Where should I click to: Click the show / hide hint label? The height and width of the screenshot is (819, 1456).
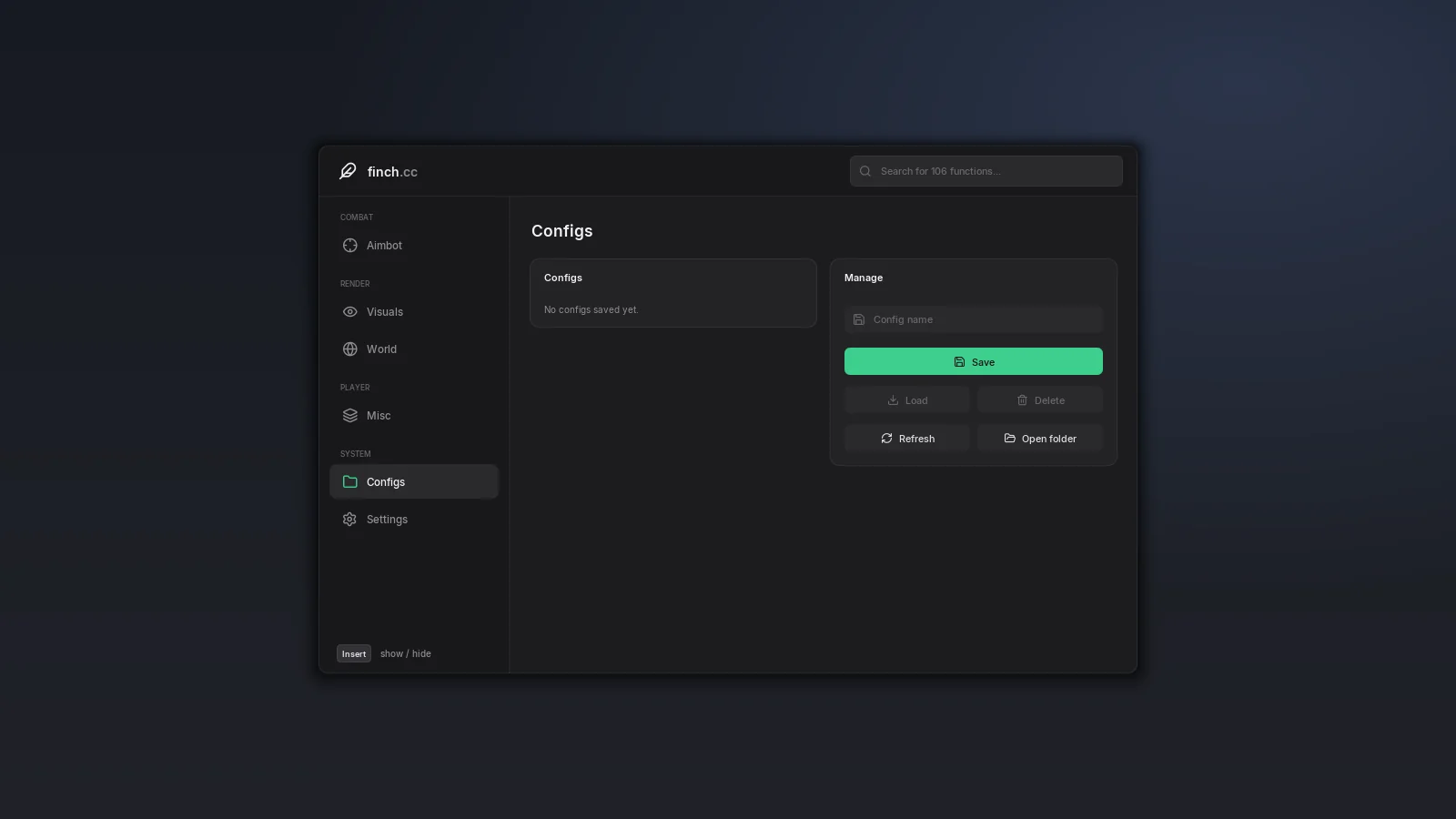(x=406, y=653)
